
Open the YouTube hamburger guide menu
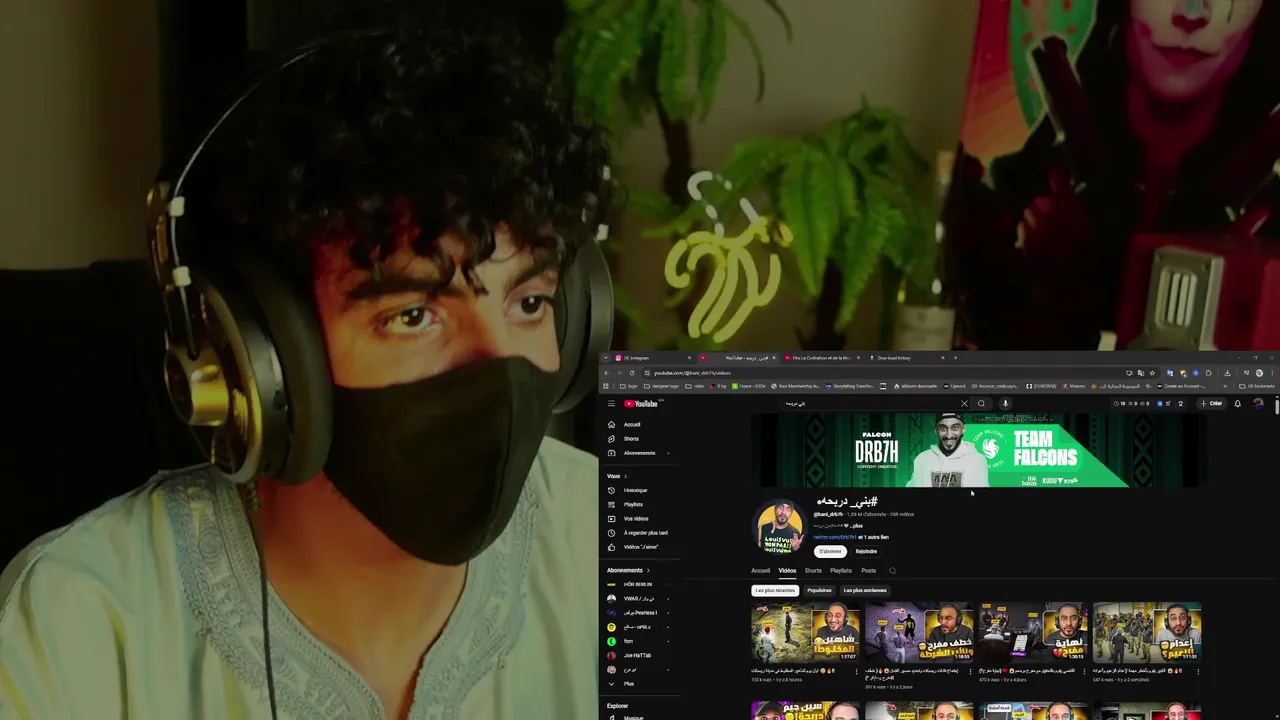[x=611, y=404]
